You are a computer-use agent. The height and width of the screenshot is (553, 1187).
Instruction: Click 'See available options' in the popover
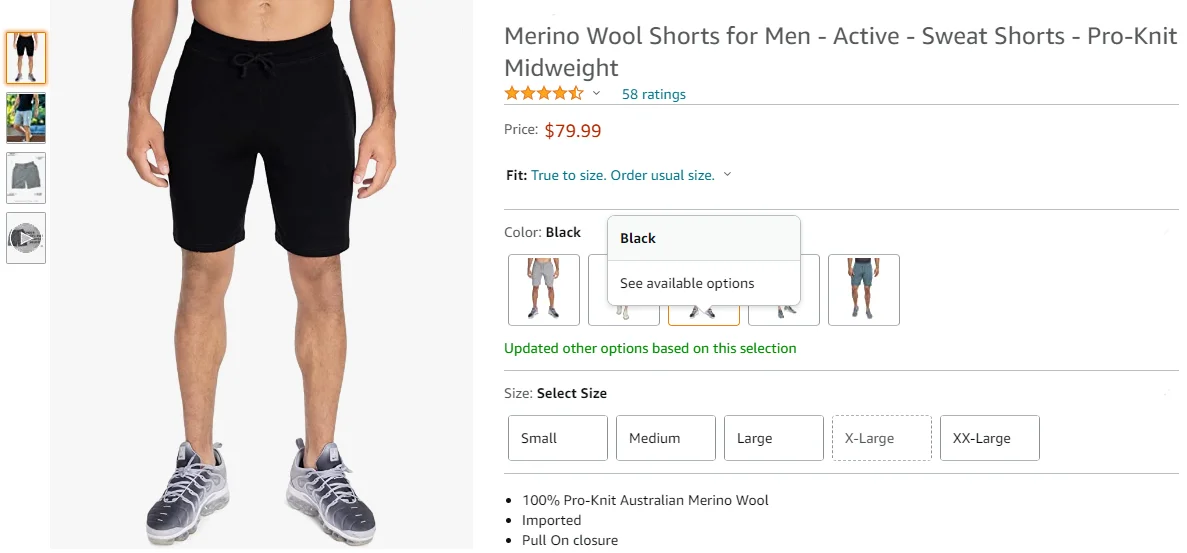click(x=687, y=283)
